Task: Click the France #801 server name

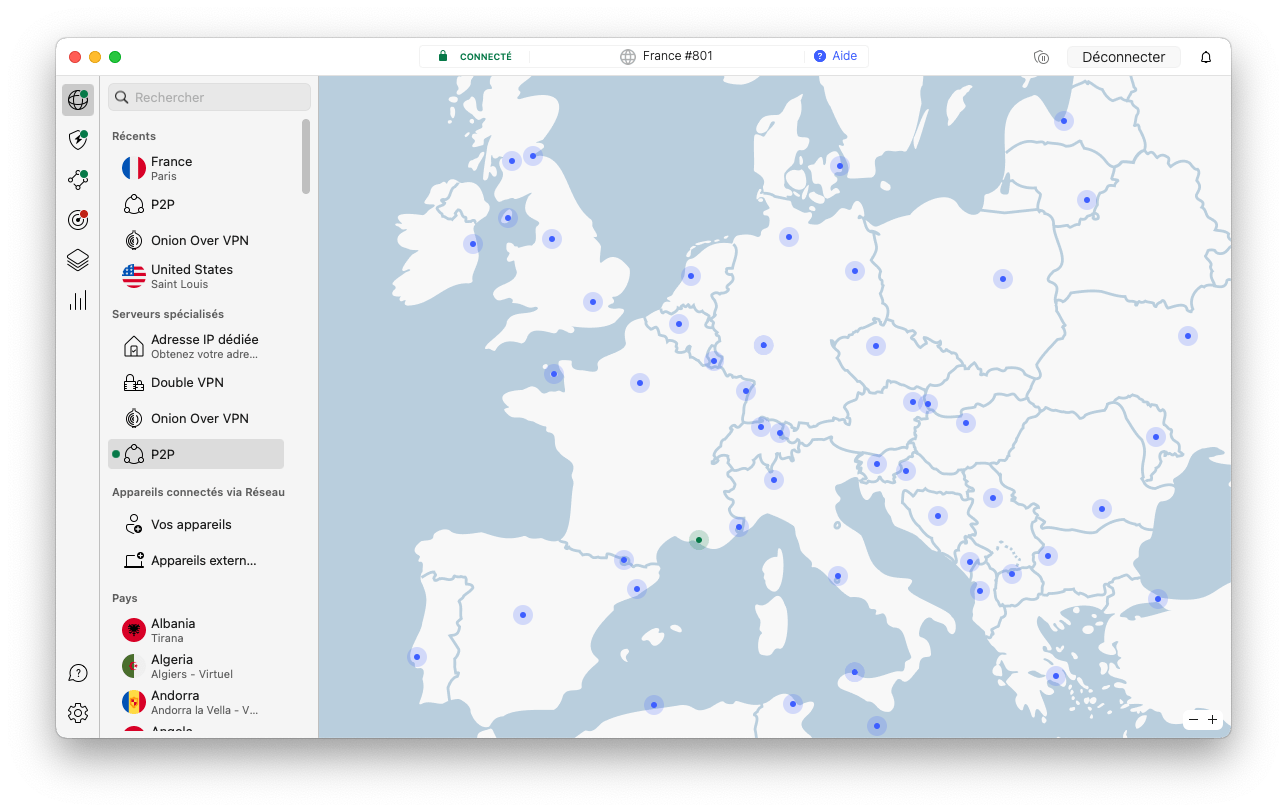Action: [678, 56]
